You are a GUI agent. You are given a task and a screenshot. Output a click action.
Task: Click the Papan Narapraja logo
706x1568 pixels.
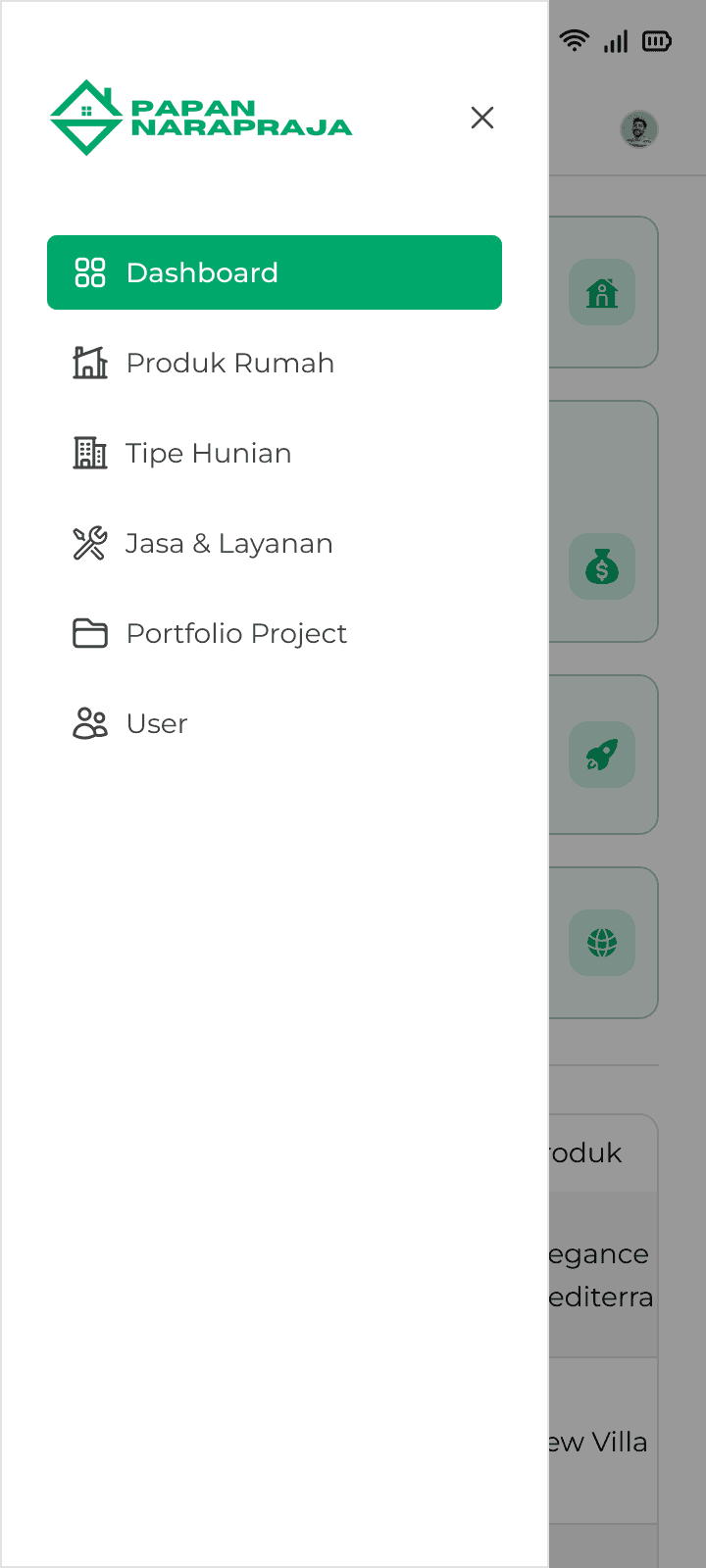(x=201, y=118)
